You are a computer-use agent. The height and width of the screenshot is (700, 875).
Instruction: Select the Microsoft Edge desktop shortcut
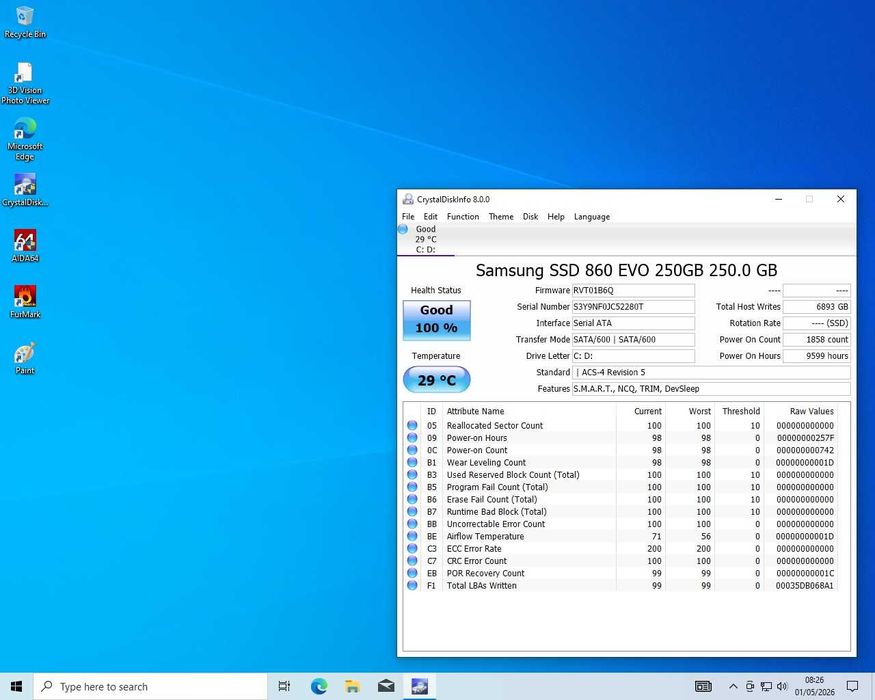[x=25, y=140]
